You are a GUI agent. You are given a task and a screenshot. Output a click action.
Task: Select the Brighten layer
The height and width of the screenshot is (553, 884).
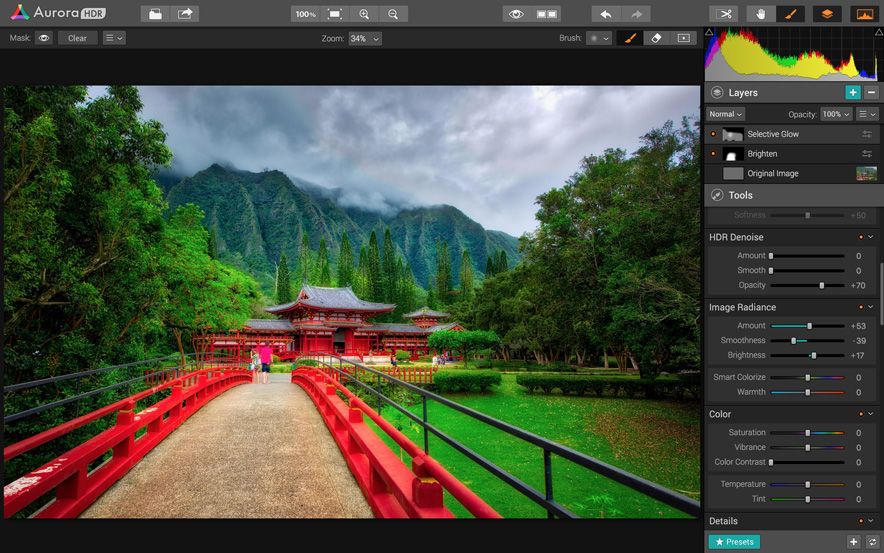(x=762, y=154)
